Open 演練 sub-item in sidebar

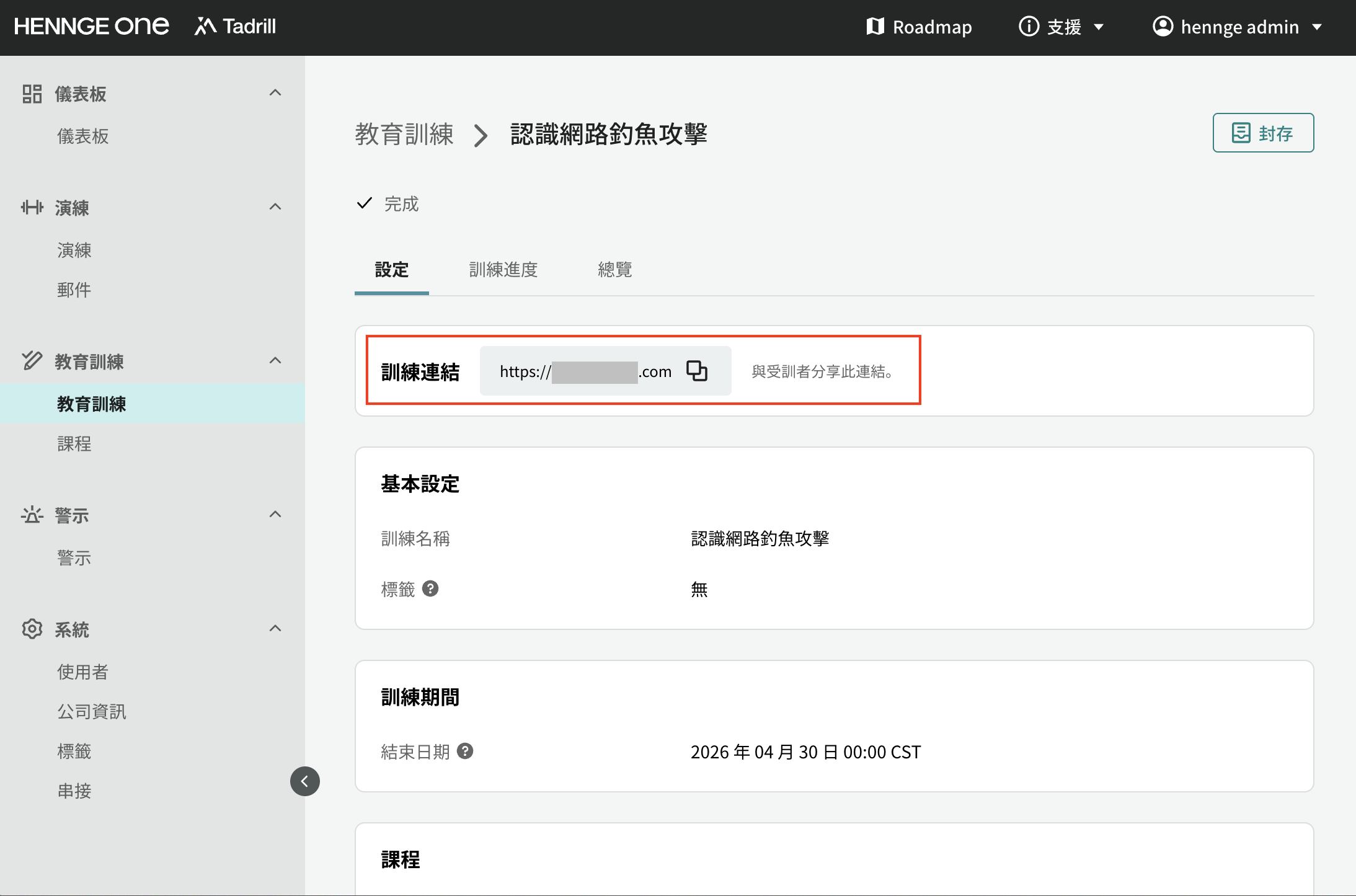coord(74,250)
